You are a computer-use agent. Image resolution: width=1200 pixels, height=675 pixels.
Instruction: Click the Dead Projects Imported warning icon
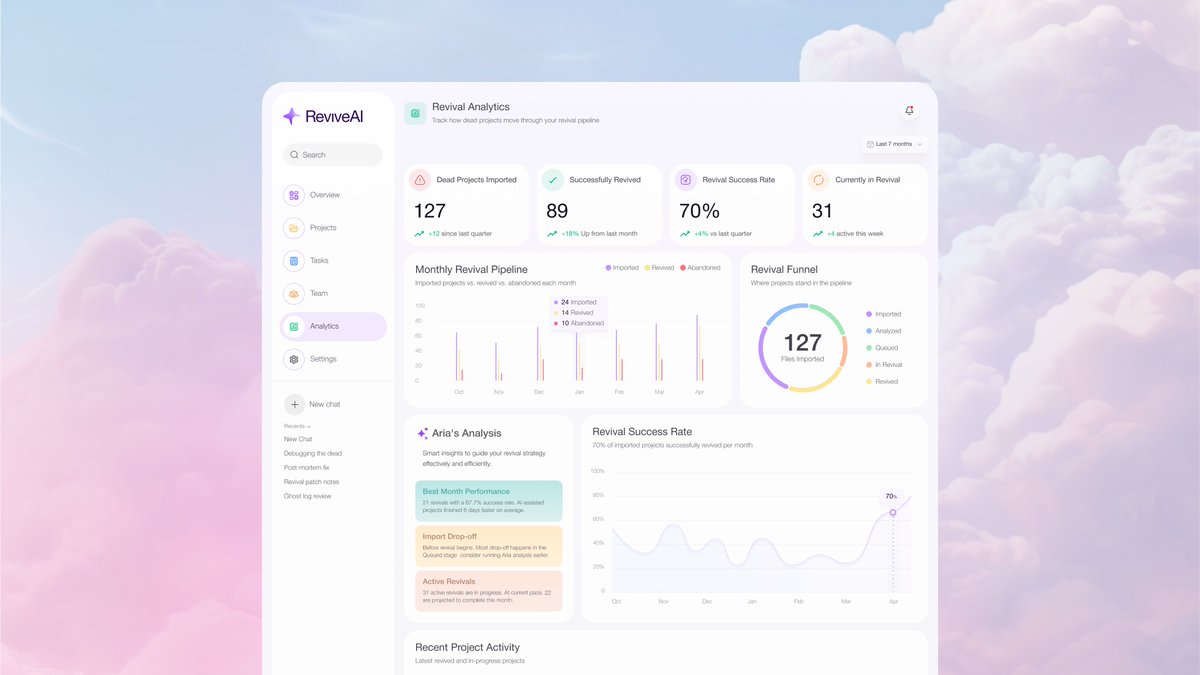click(x=419, y=180)
